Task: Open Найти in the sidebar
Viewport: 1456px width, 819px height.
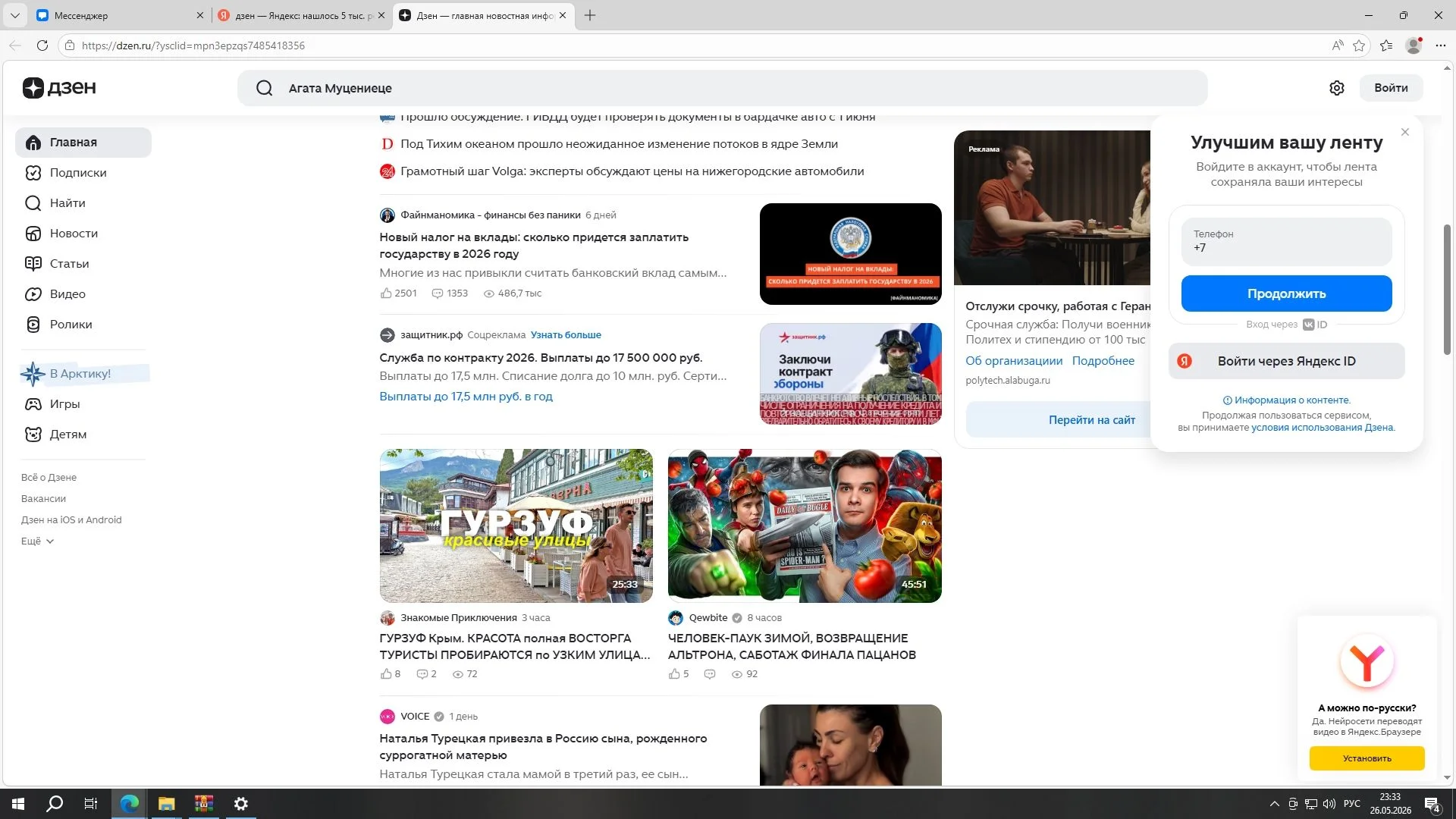Action: [x=83, y=203]
